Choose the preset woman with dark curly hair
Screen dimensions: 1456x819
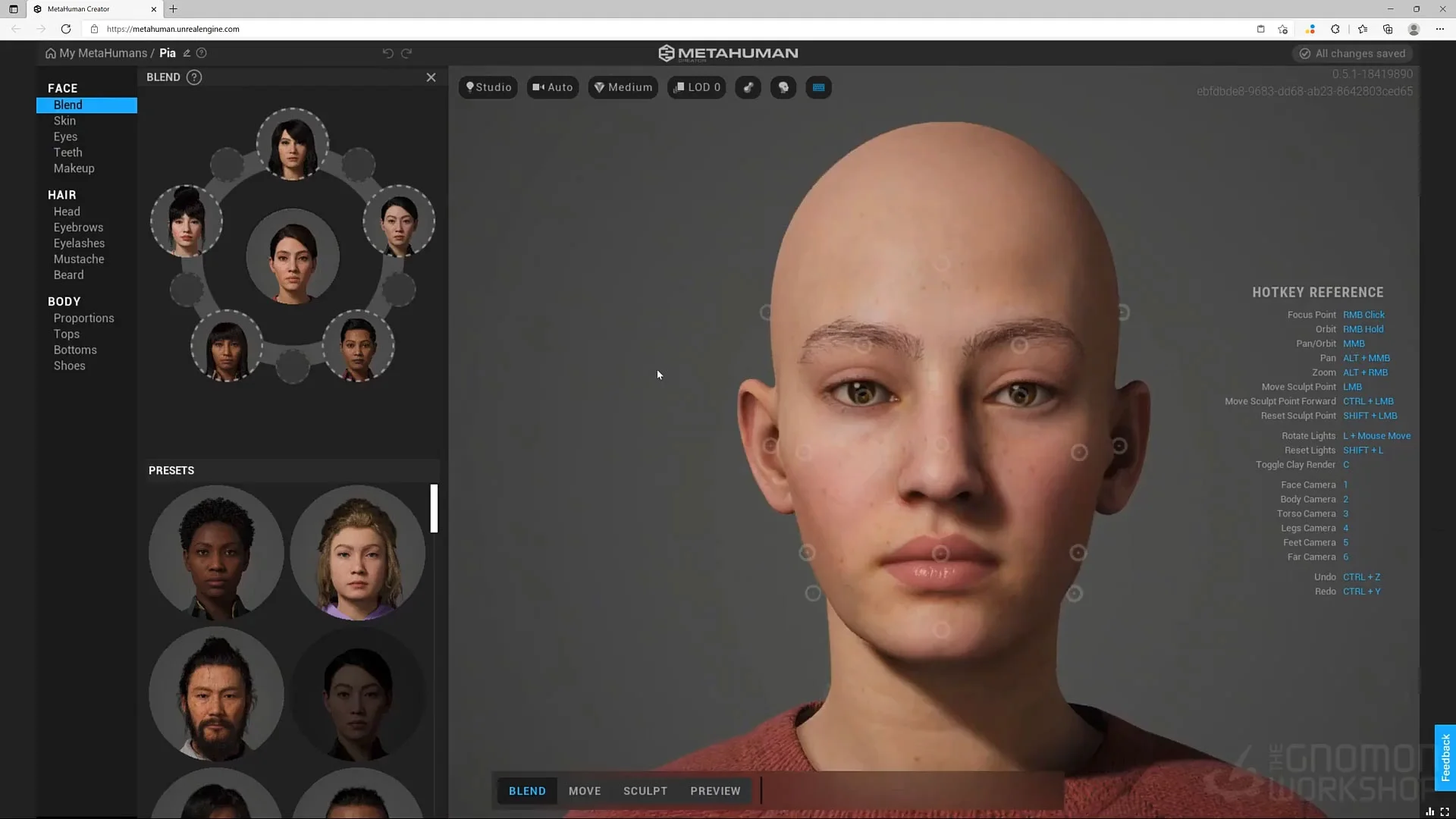point(216,553)
